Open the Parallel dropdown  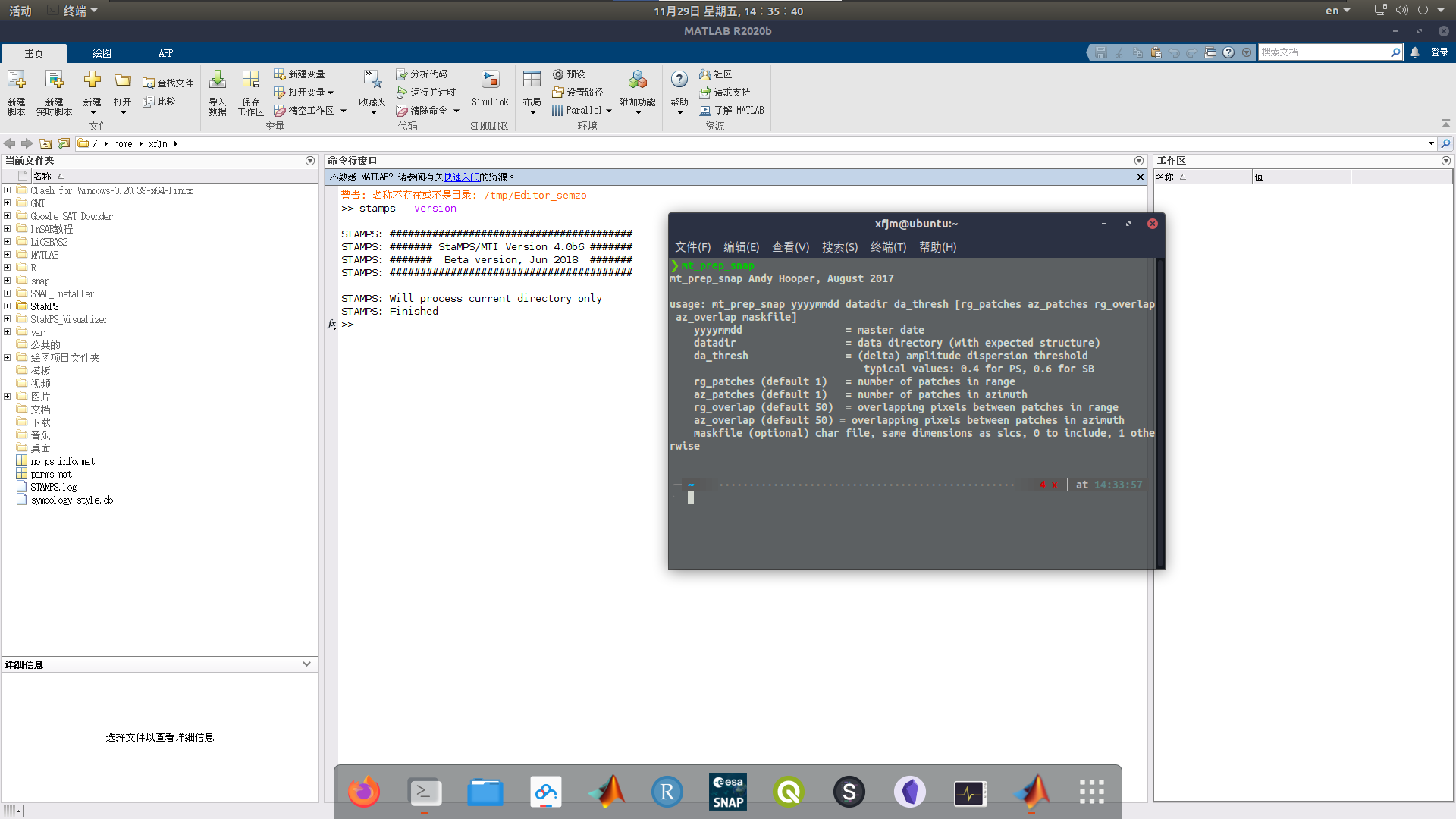pyautogui.click(x=609, y=111)
